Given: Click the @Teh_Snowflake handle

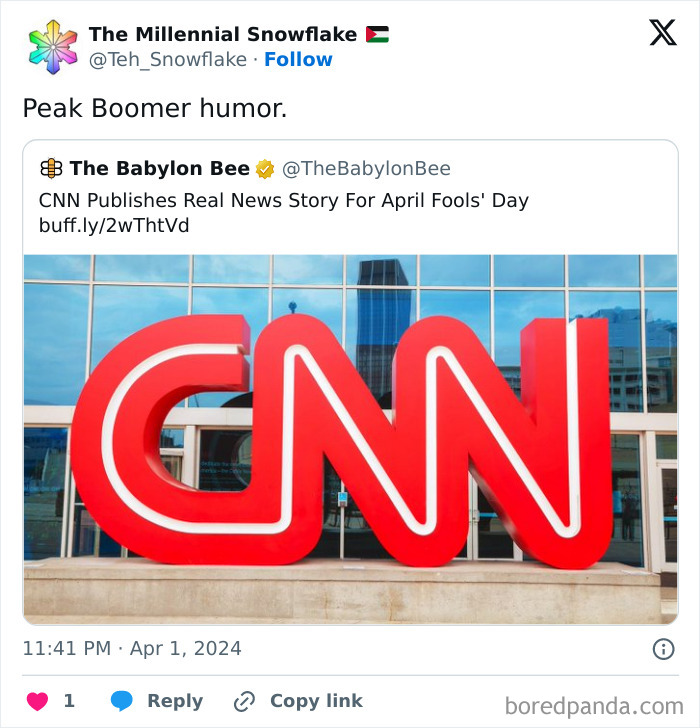Looking at the screenshot, I should [x=168, y=60].
